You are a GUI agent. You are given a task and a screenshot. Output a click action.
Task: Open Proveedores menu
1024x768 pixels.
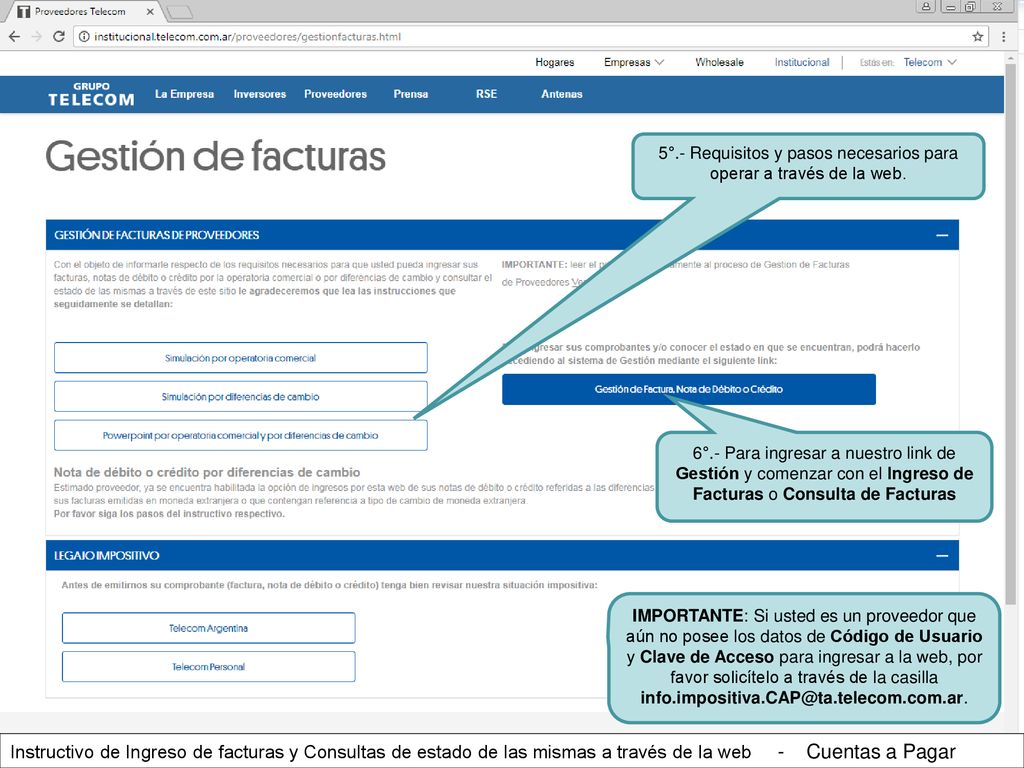(335, 94)
